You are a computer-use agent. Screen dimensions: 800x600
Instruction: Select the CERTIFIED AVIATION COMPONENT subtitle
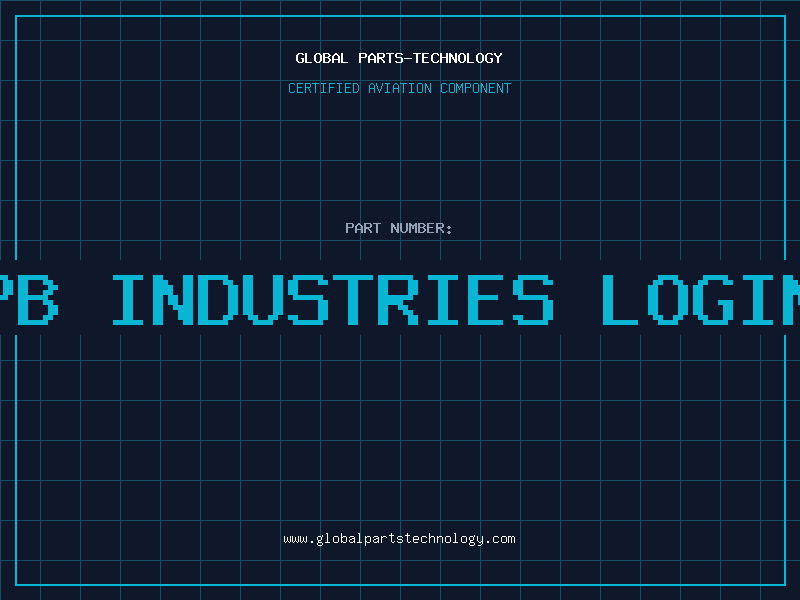pos(399,88)
